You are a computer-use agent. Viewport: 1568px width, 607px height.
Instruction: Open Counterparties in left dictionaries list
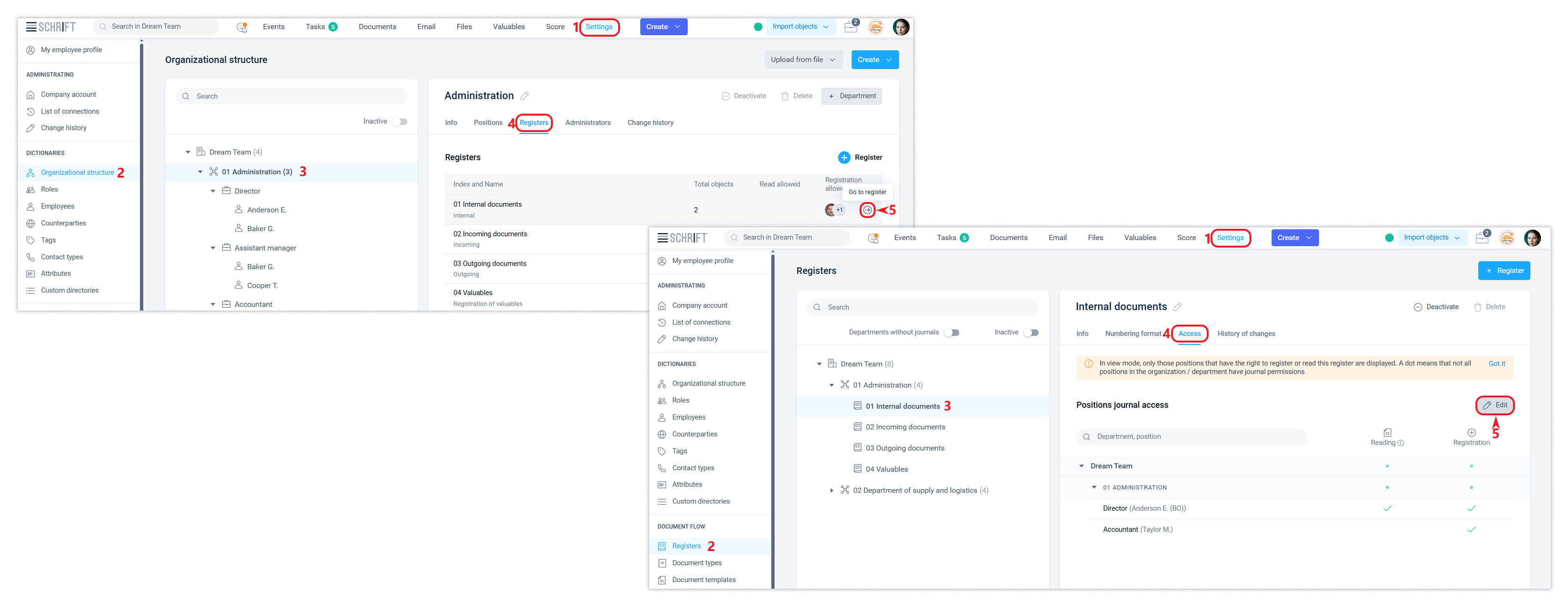[63, 224]
